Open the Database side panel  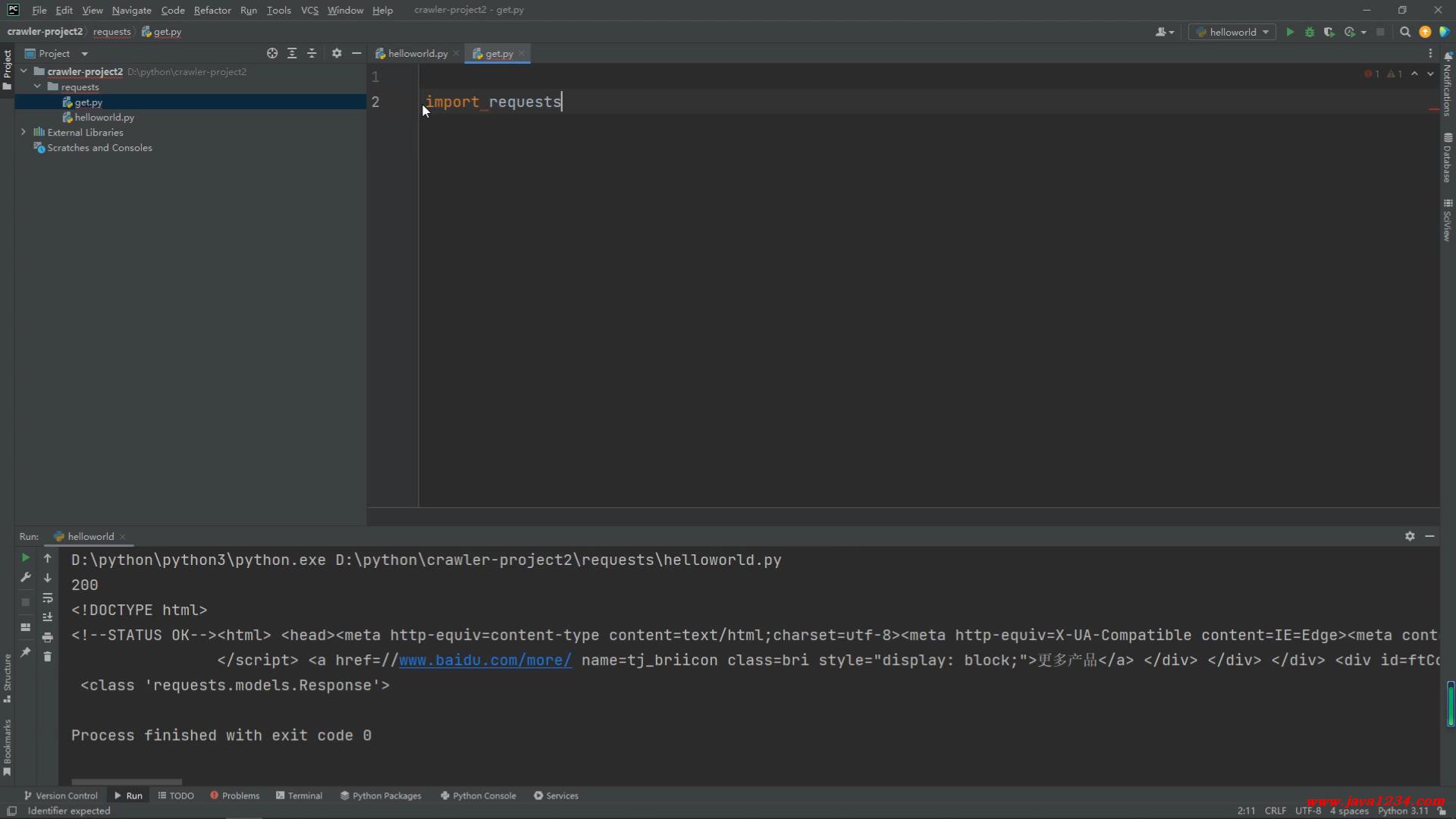coord(1448,158)
